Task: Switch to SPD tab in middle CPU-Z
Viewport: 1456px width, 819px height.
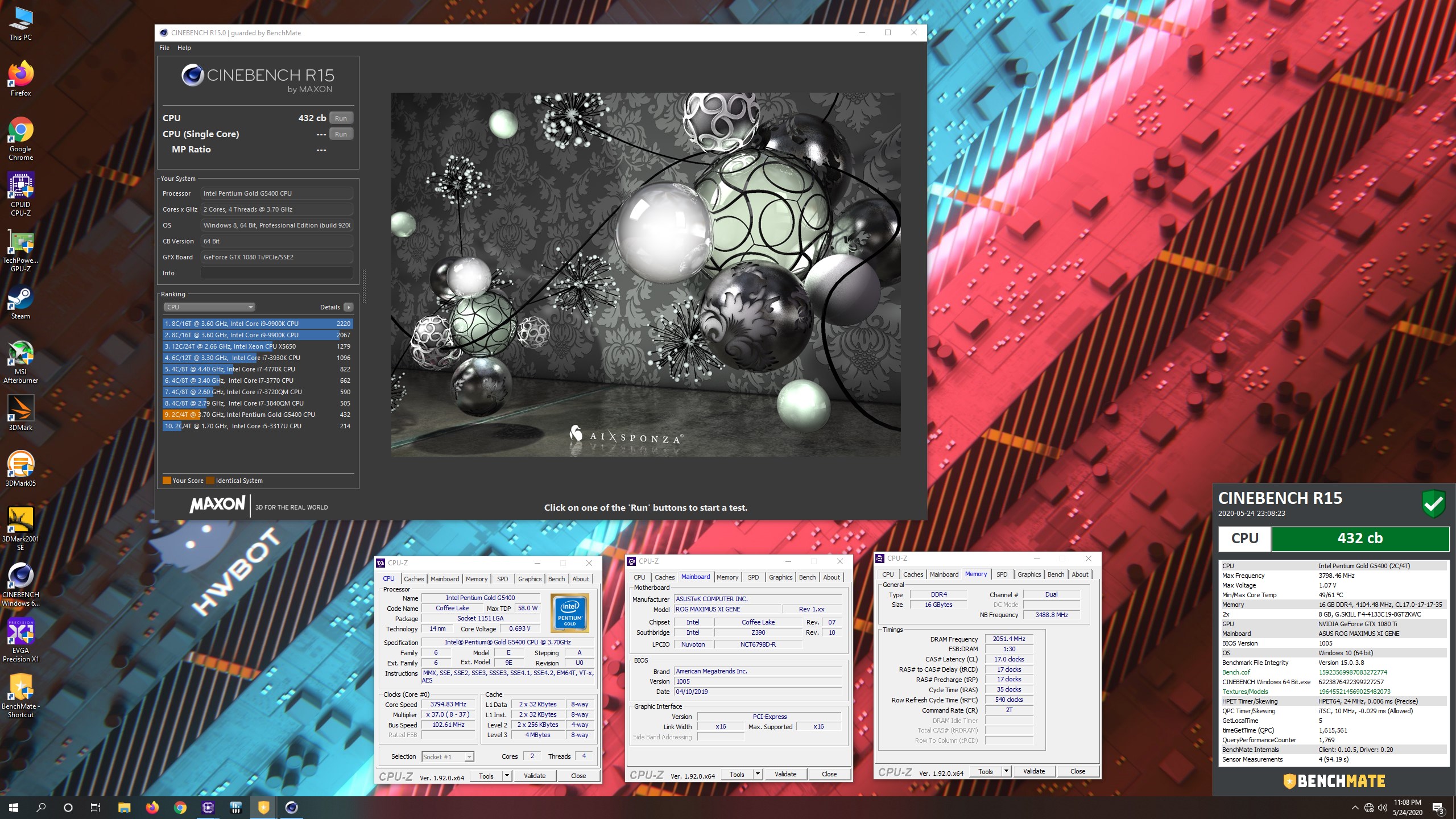Action: tap(753, 577)
